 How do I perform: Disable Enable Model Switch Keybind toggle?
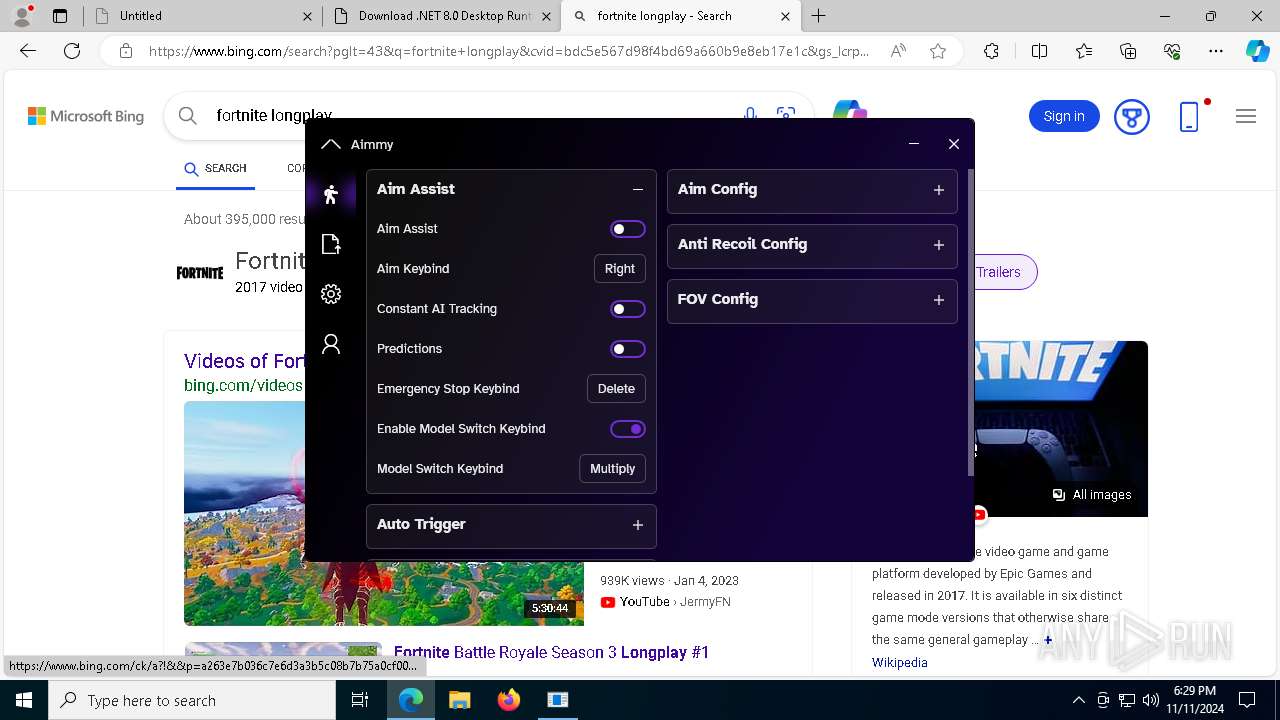coord(628,429)
